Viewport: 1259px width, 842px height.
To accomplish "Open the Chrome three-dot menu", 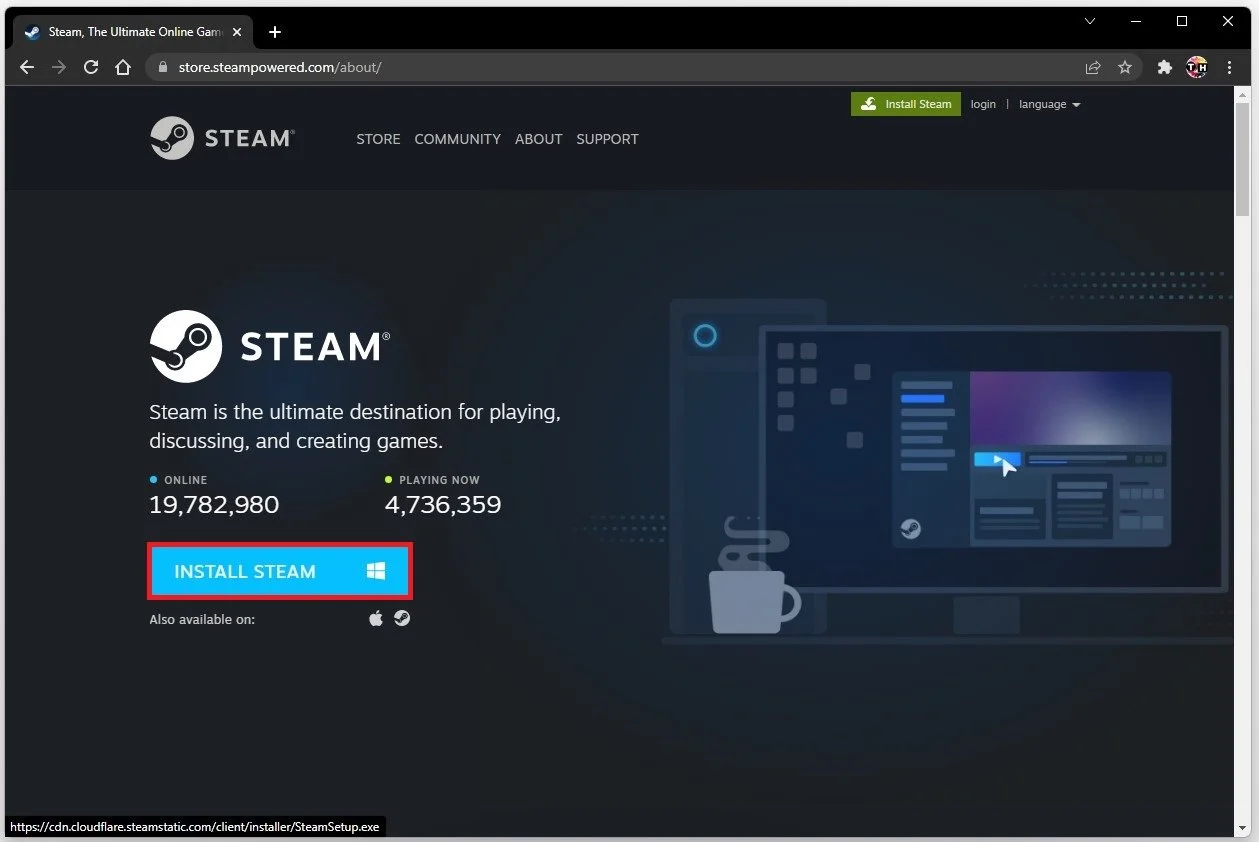I will pos(1229,67).
